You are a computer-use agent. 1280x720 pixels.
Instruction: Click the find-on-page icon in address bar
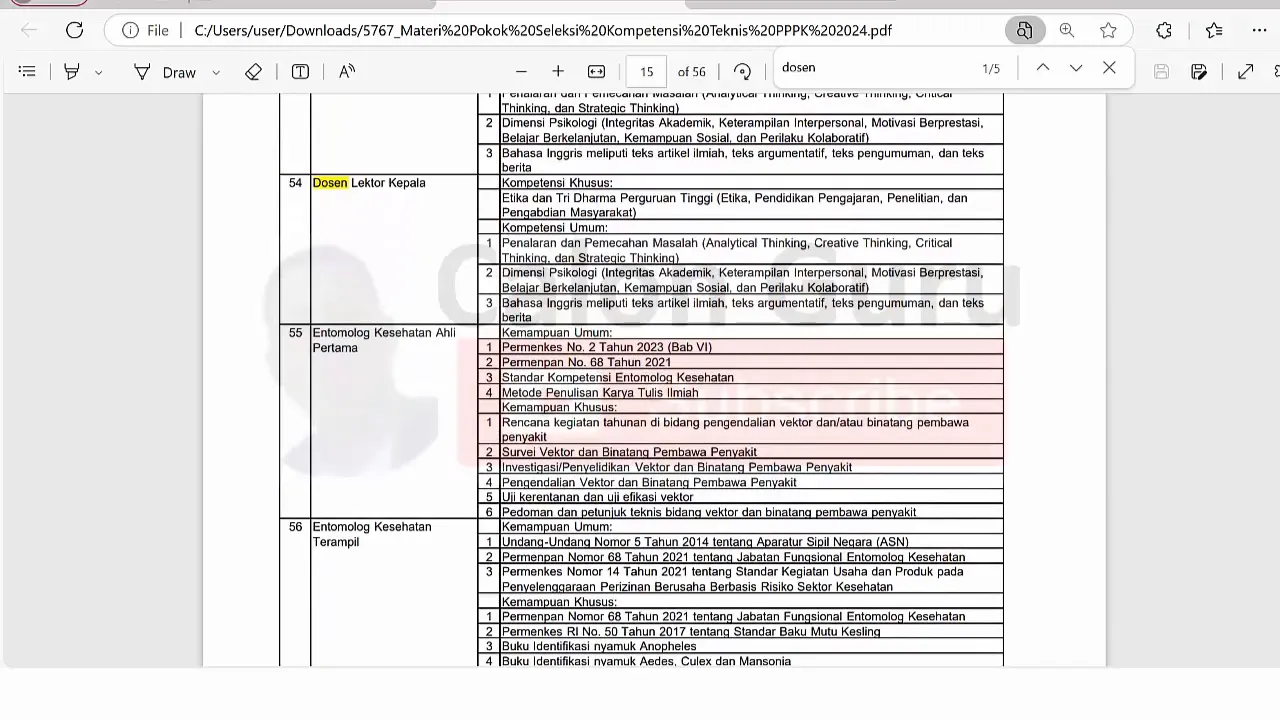pyautogui.click(x=1024, y=30)
